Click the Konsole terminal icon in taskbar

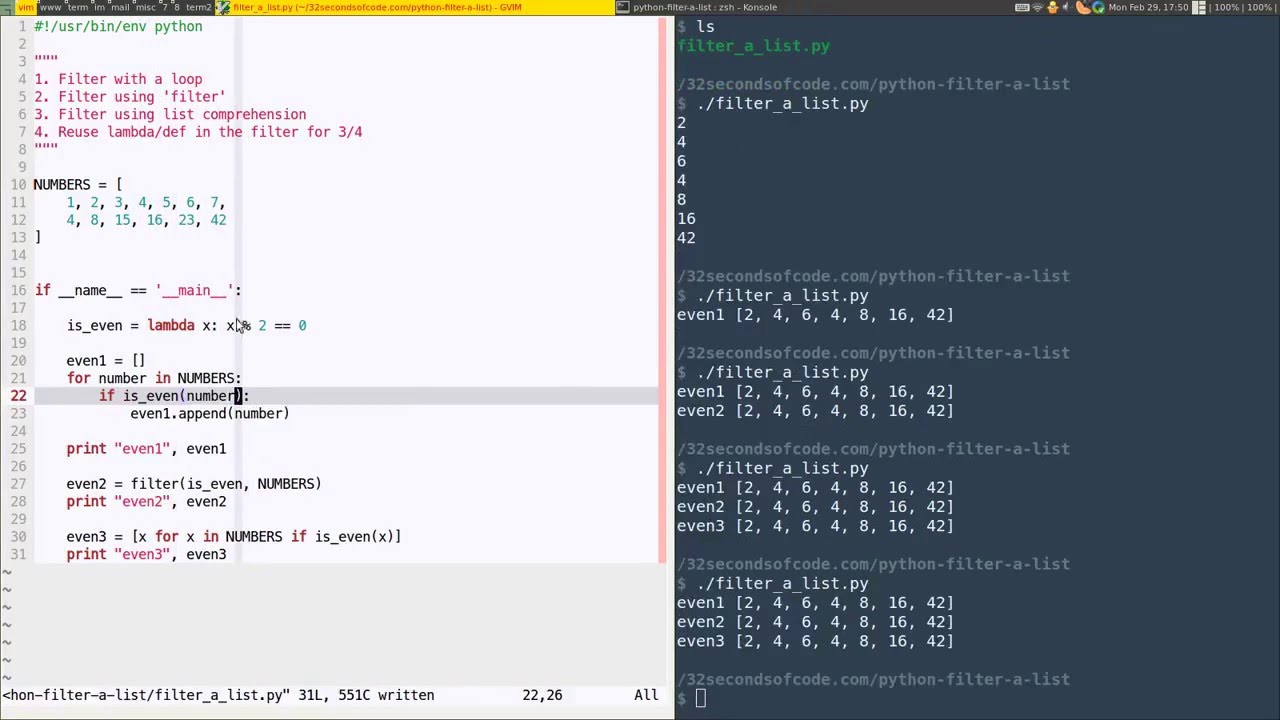[x=623, y=7]
